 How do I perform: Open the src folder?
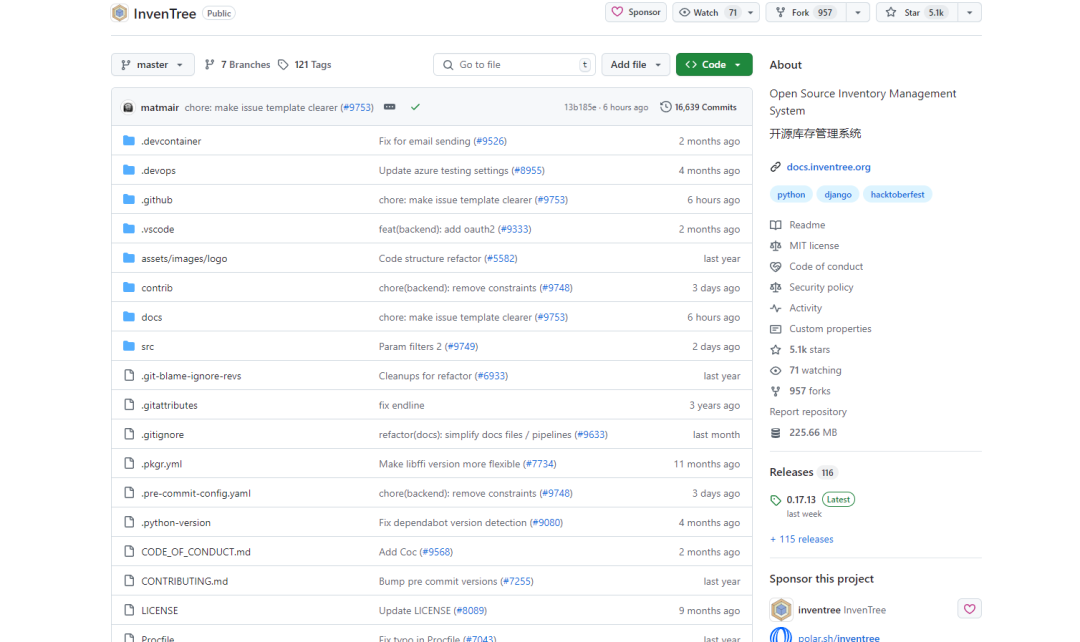tap(147, 346)
